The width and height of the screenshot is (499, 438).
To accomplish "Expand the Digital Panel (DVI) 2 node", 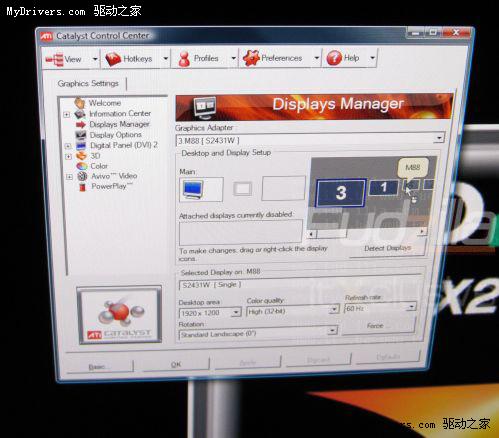I will (x=68, y=146).
